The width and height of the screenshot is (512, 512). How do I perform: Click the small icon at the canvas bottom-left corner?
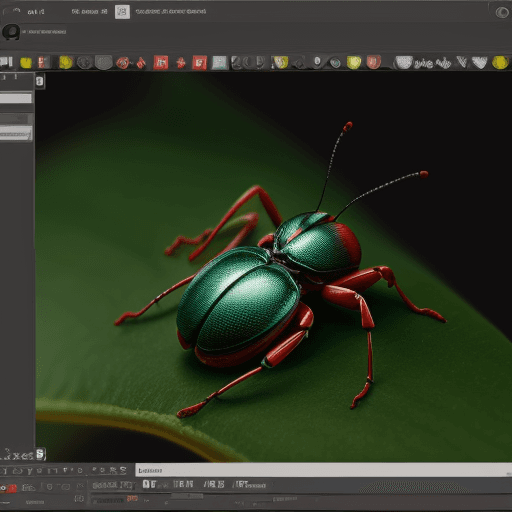[40, 454]
